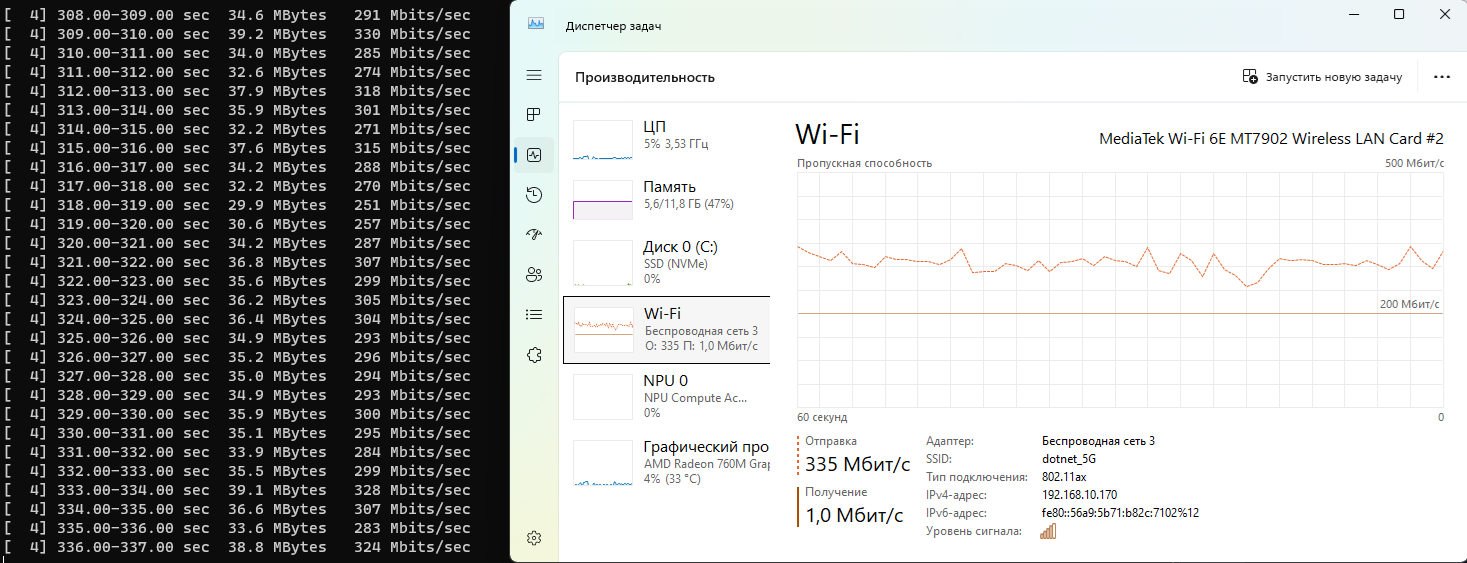1467x563 pixels.
Task: Click the Wi-Fi throughput graph
Action: click(1120, 290)
